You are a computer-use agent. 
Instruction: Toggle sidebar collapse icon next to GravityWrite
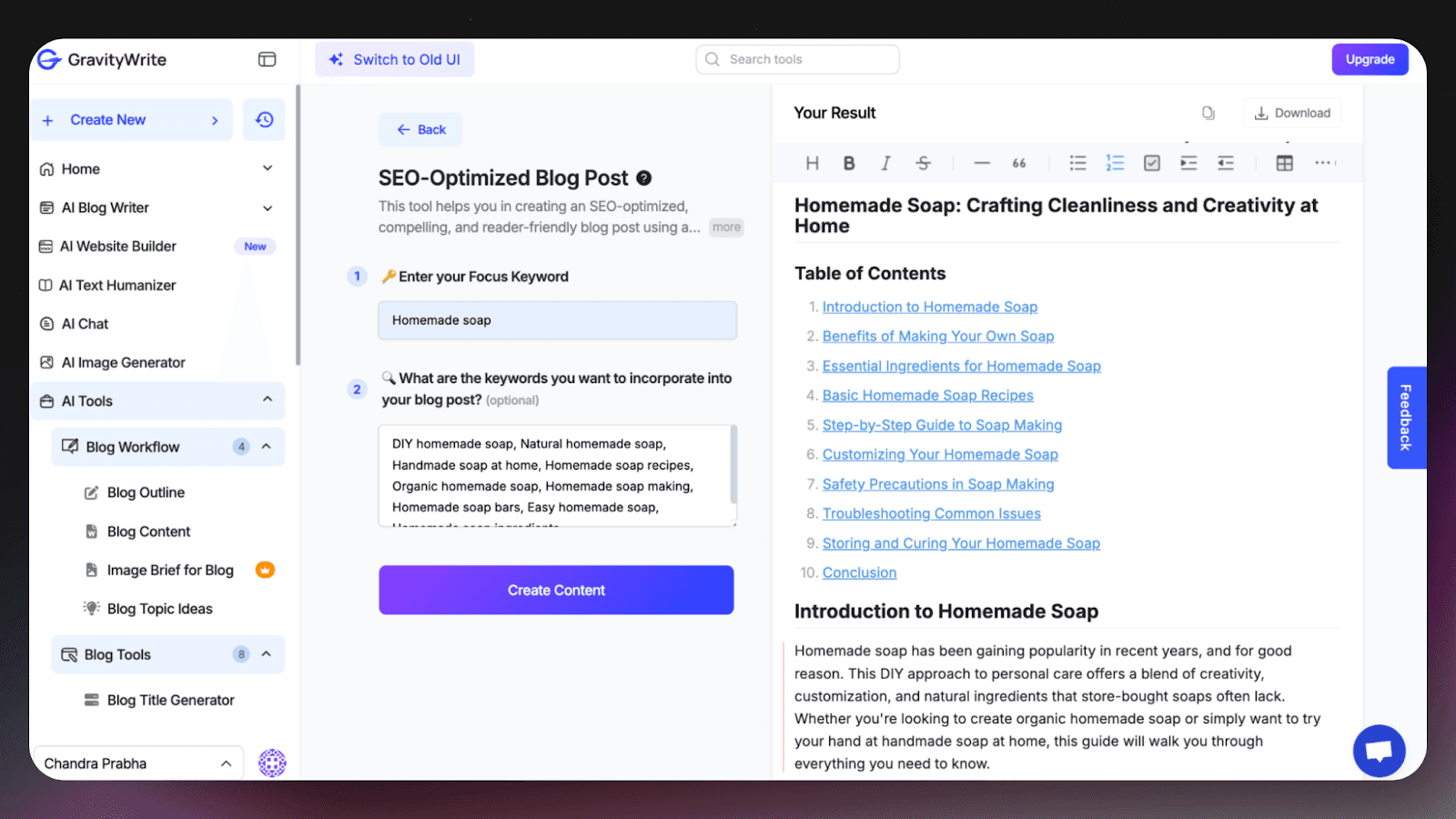(x=267, y=59)
